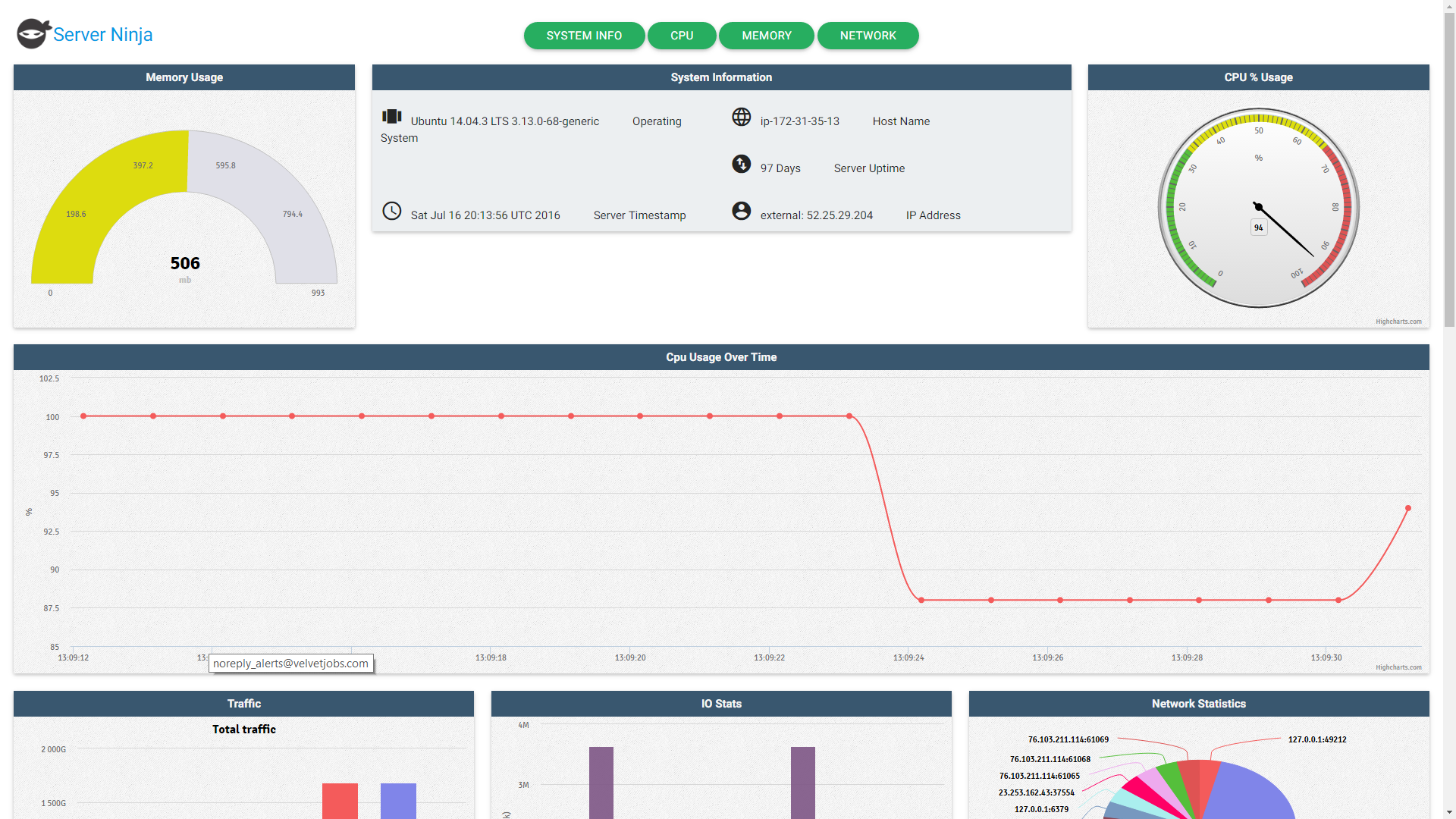Jump to the NETWORK section
The image size is (1456, 819).
[868, 36]
